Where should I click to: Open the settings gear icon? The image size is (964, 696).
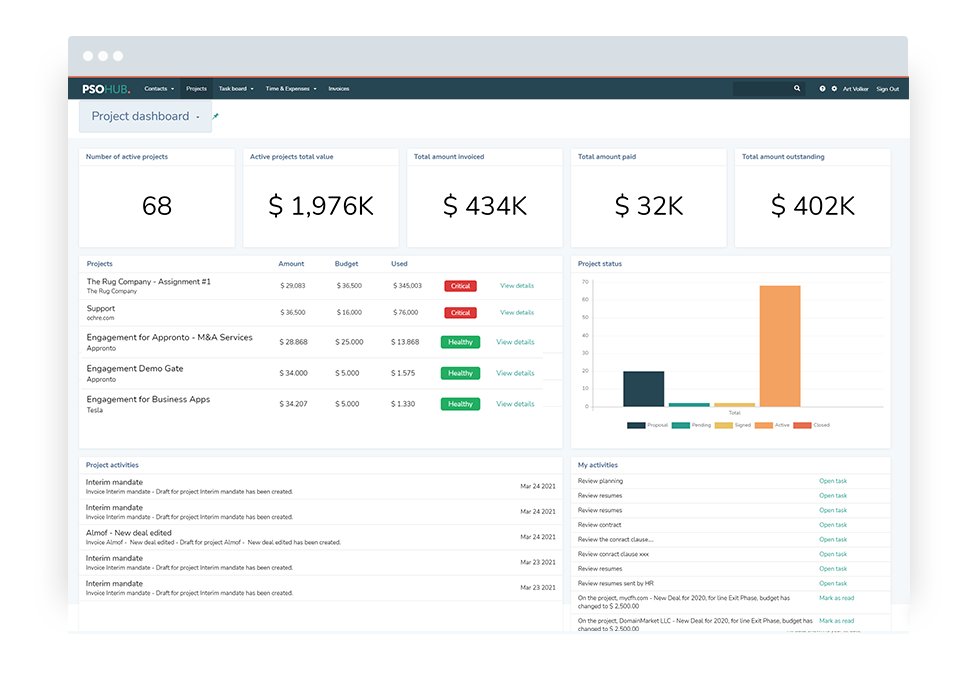point(834,89)
